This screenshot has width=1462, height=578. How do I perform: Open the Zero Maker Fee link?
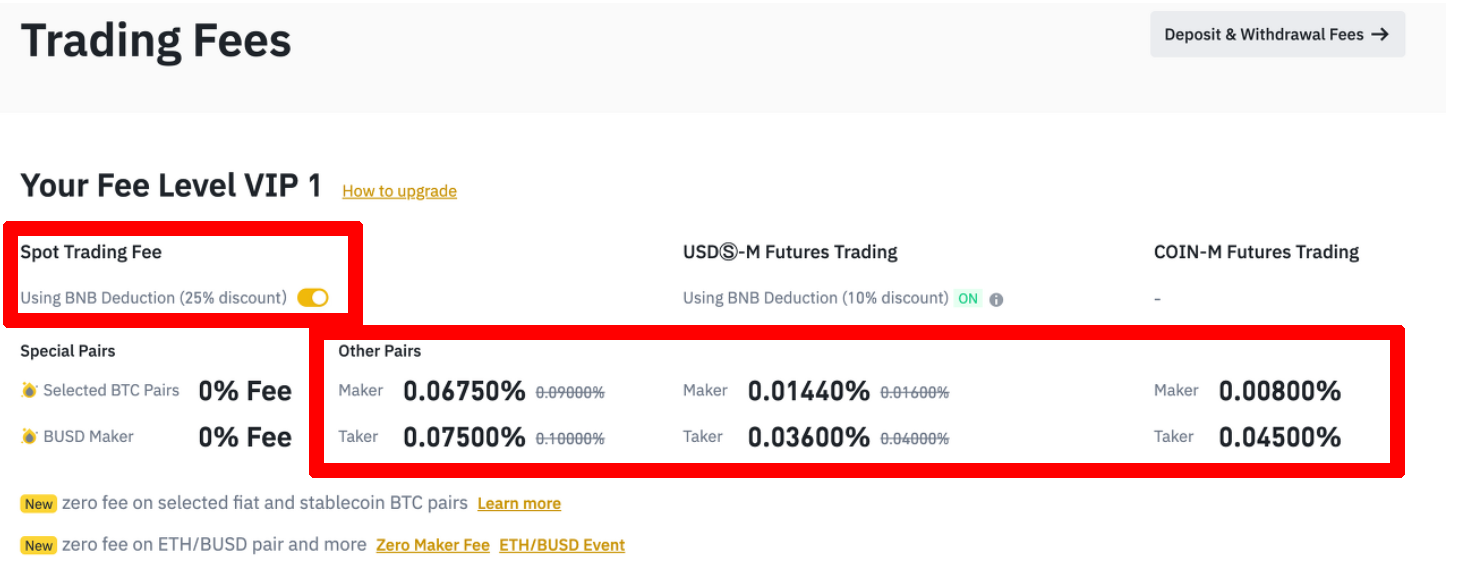(x=433, y=545)
